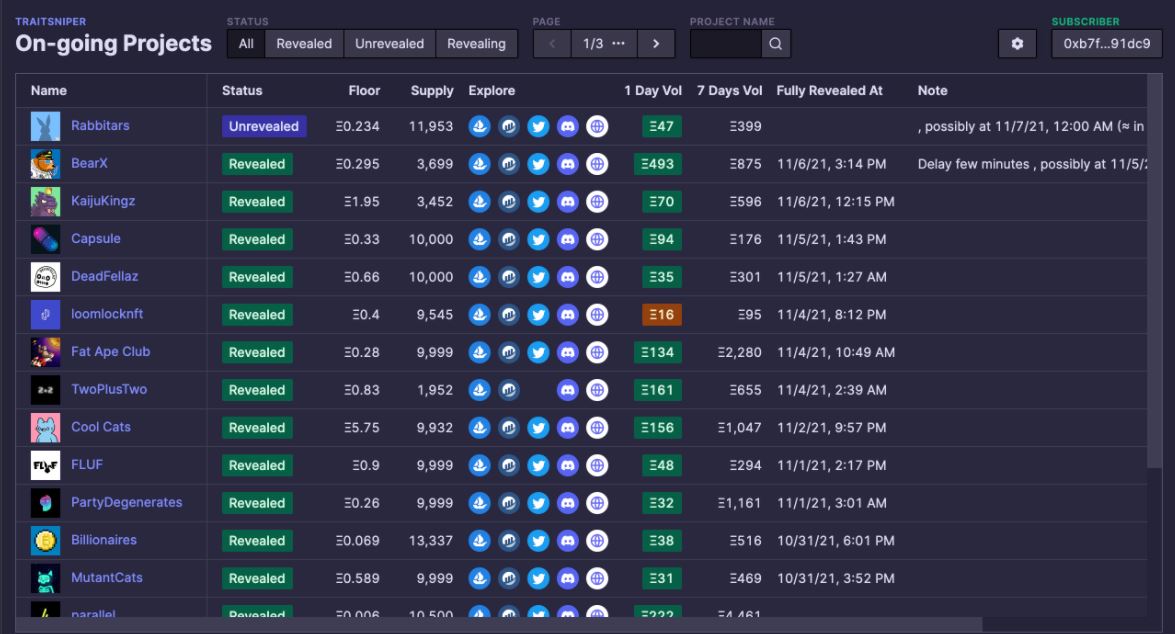
Task: Click into the Project Name search field
Action: click(x=726, y=44)
